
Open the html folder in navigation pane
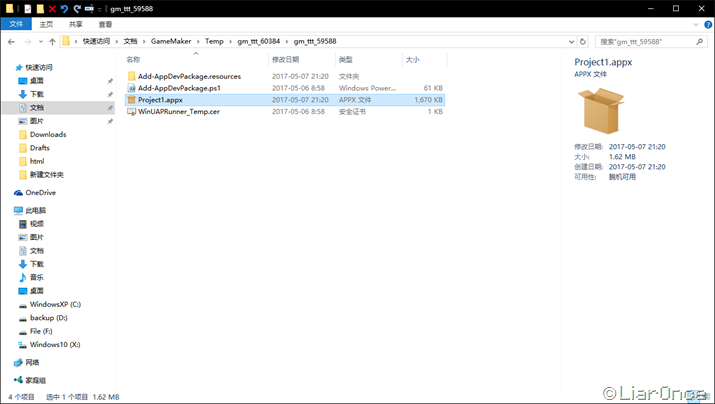(37, 161)
